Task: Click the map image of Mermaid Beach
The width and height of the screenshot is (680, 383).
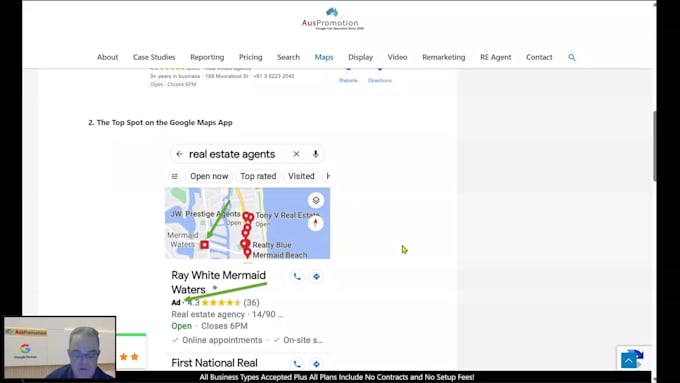Action: [247, 223]
